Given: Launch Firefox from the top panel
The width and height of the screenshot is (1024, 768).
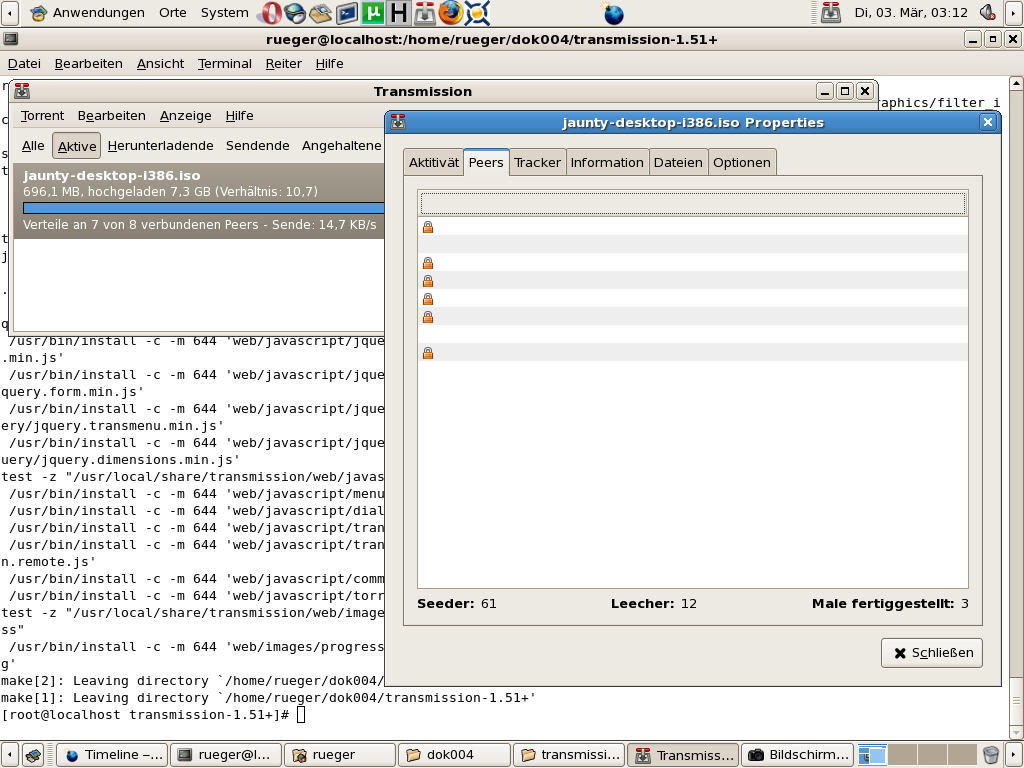Looking at the screenshot, I should (451, 12).
